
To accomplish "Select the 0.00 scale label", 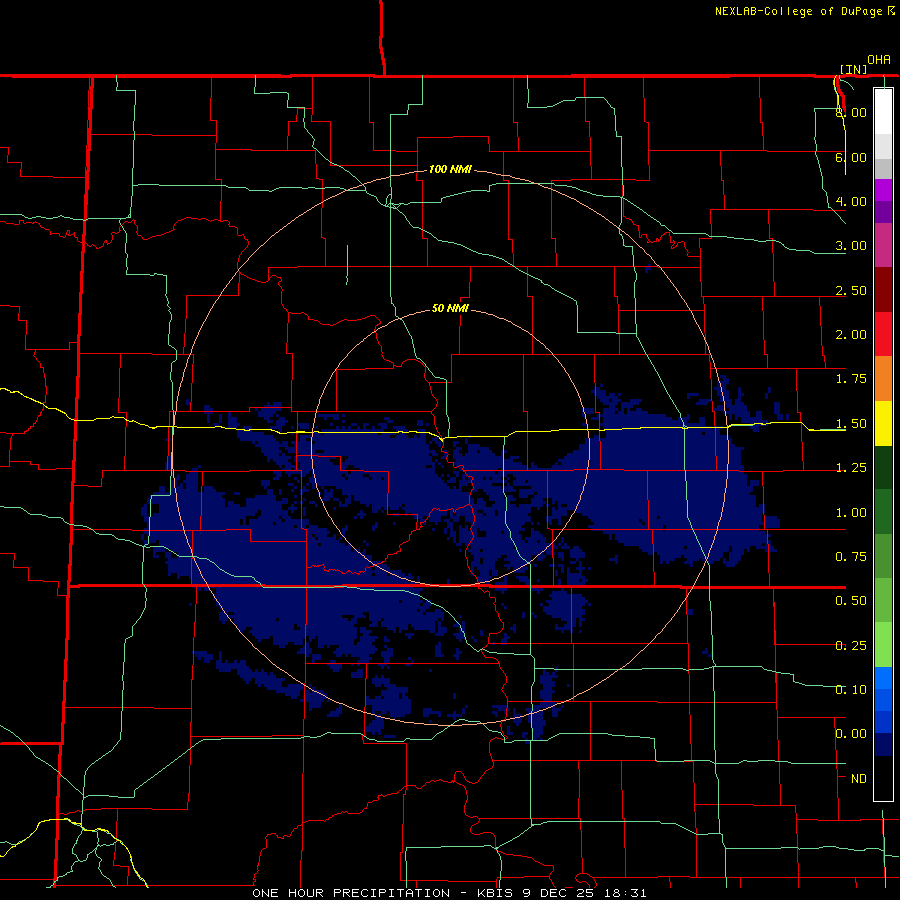I will pos(851,734).
